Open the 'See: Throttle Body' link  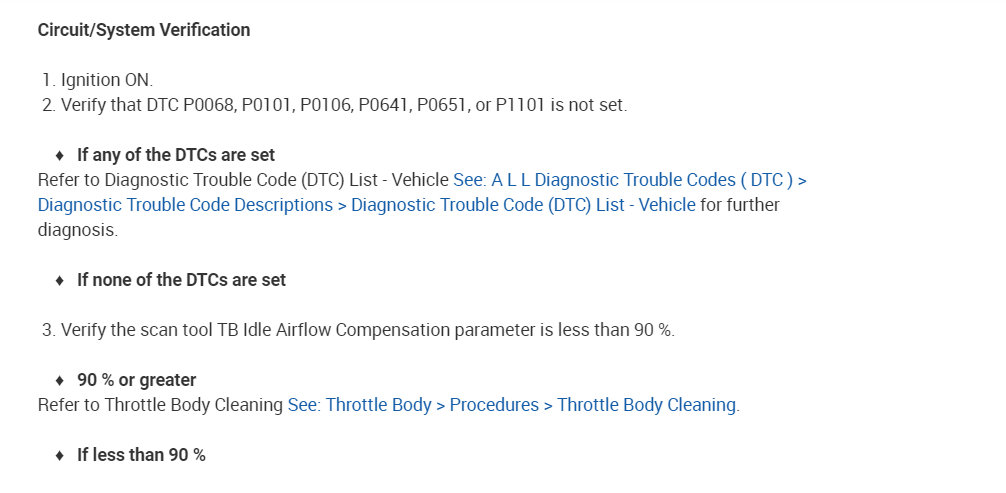point(359,405)
